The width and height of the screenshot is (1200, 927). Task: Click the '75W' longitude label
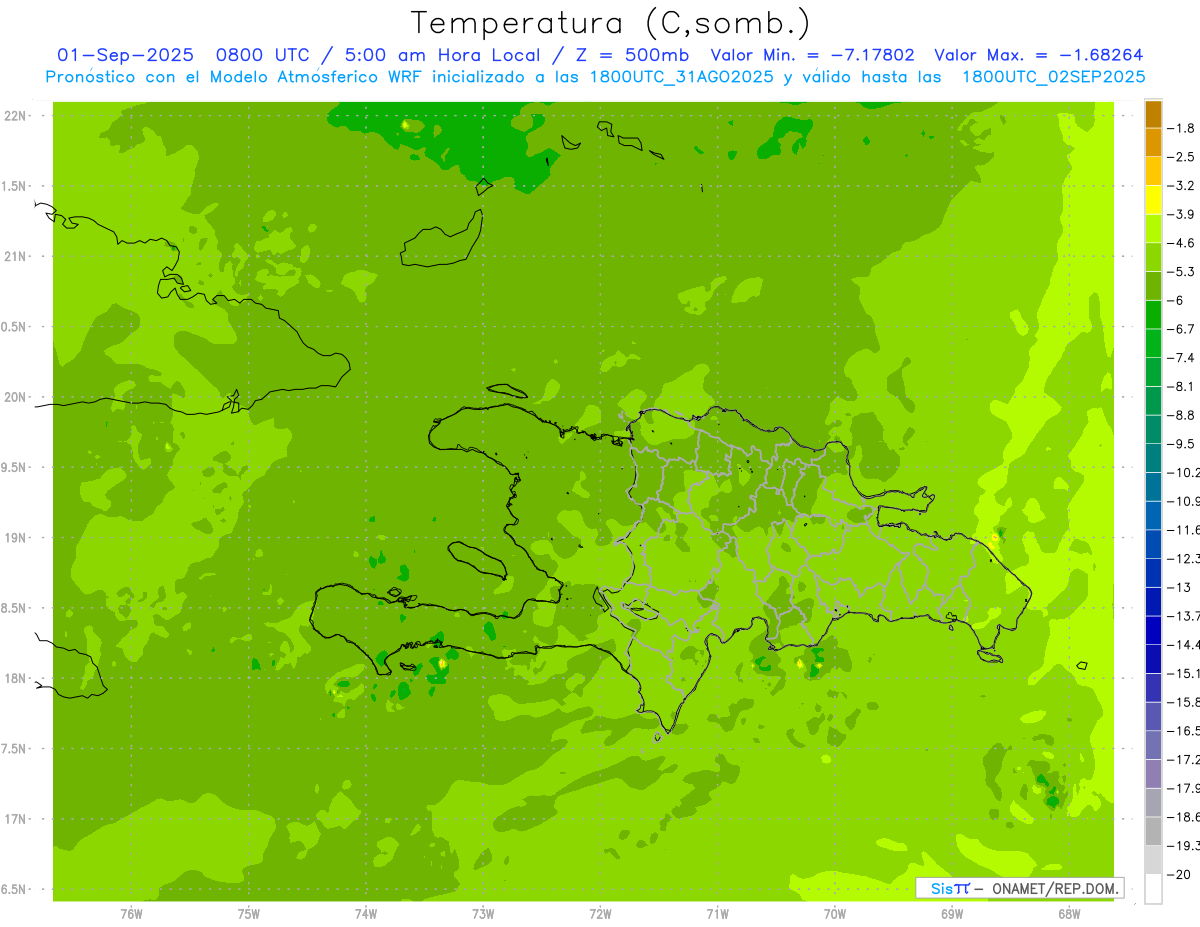pos(248,913)
